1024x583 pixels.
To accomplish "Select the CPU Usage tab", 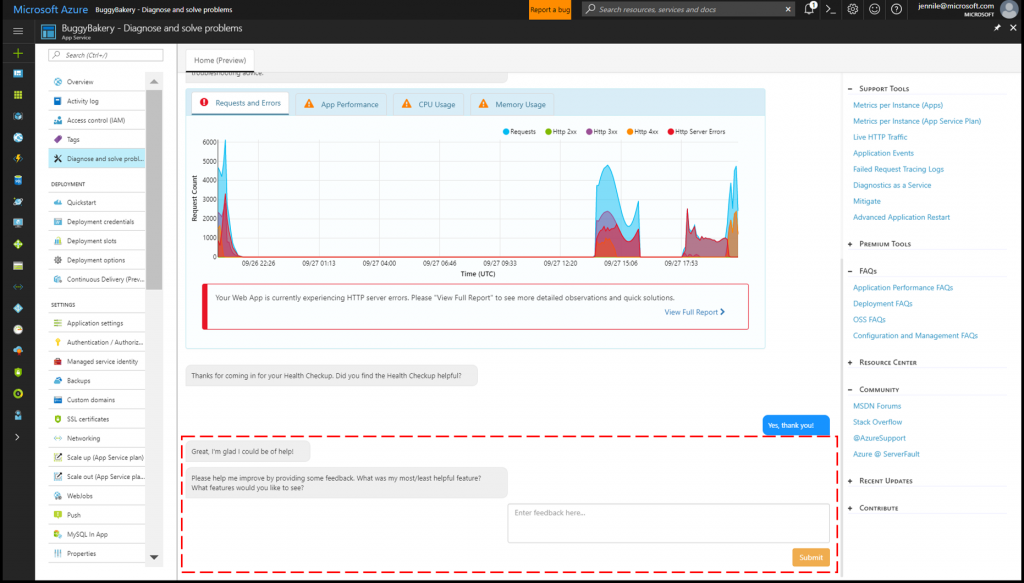I will click(x=429, y=104).
